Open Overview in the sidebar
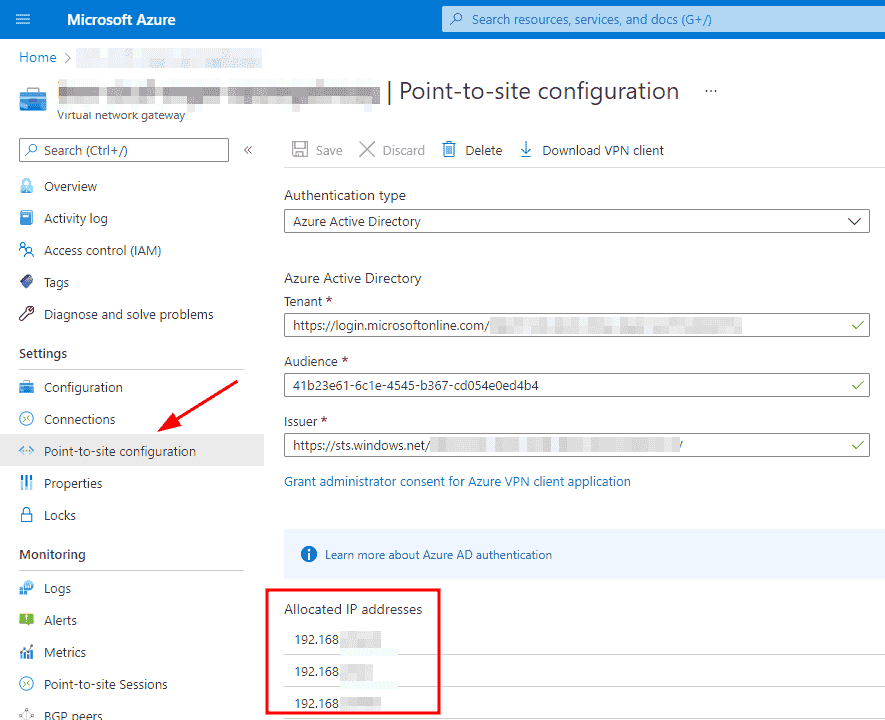885x720 pixels. 71,186
